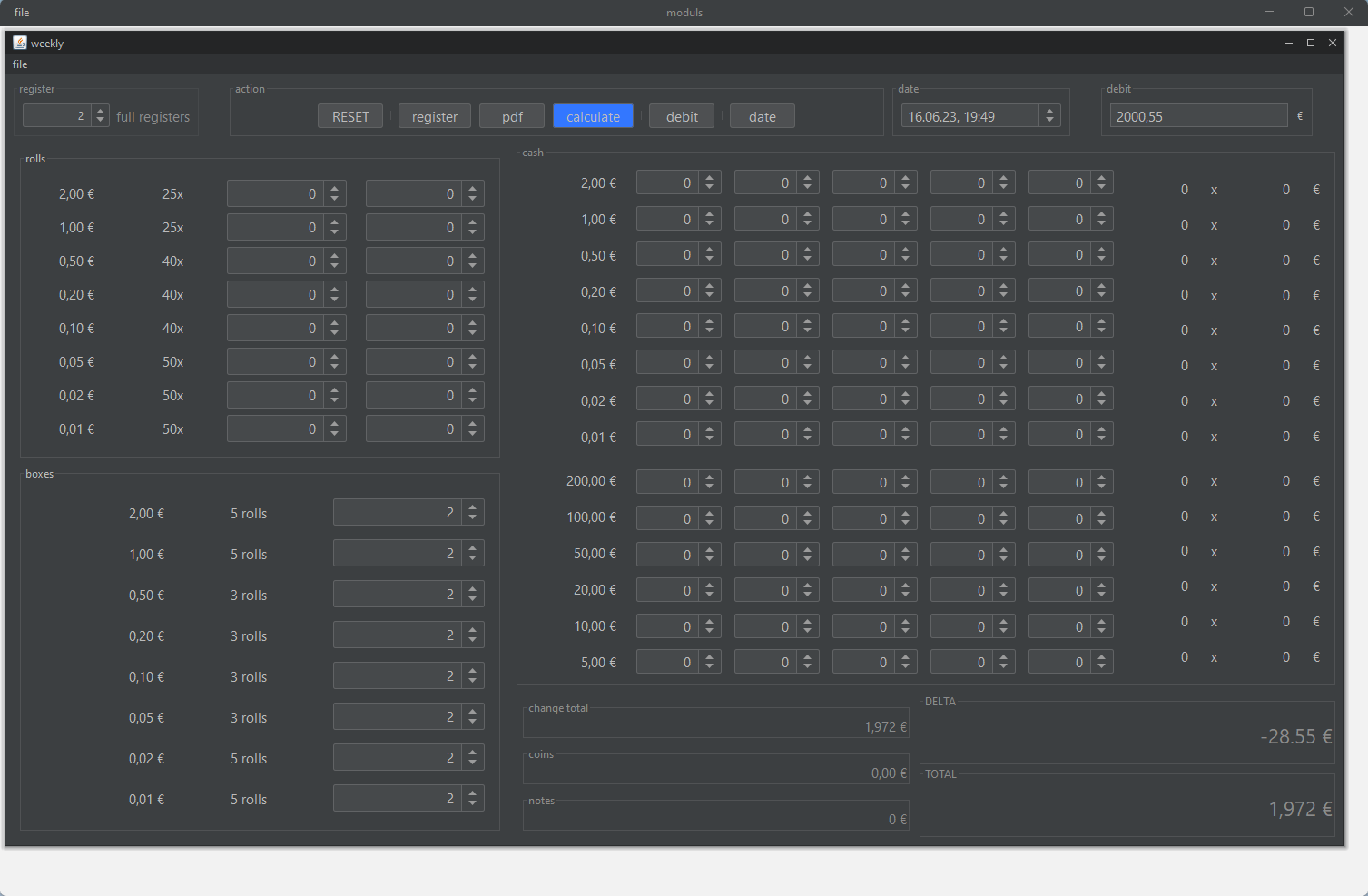Viewport: 1368px width, 896px height.
Task: Click the notes value 0 €
Action: 897,819
